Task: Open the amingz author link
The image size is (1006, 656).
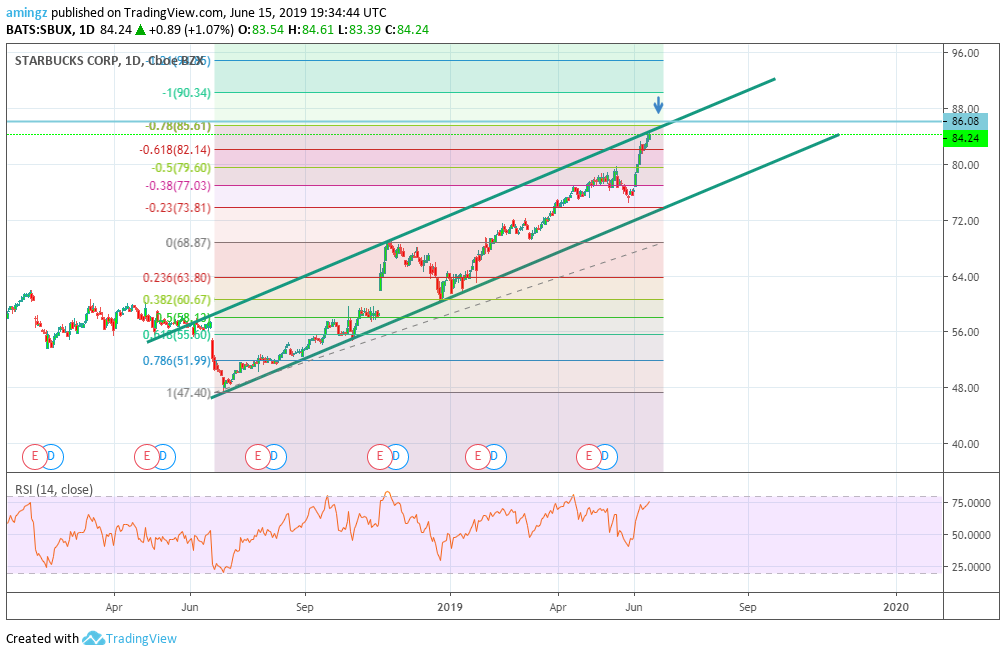Action: (26, 12)
